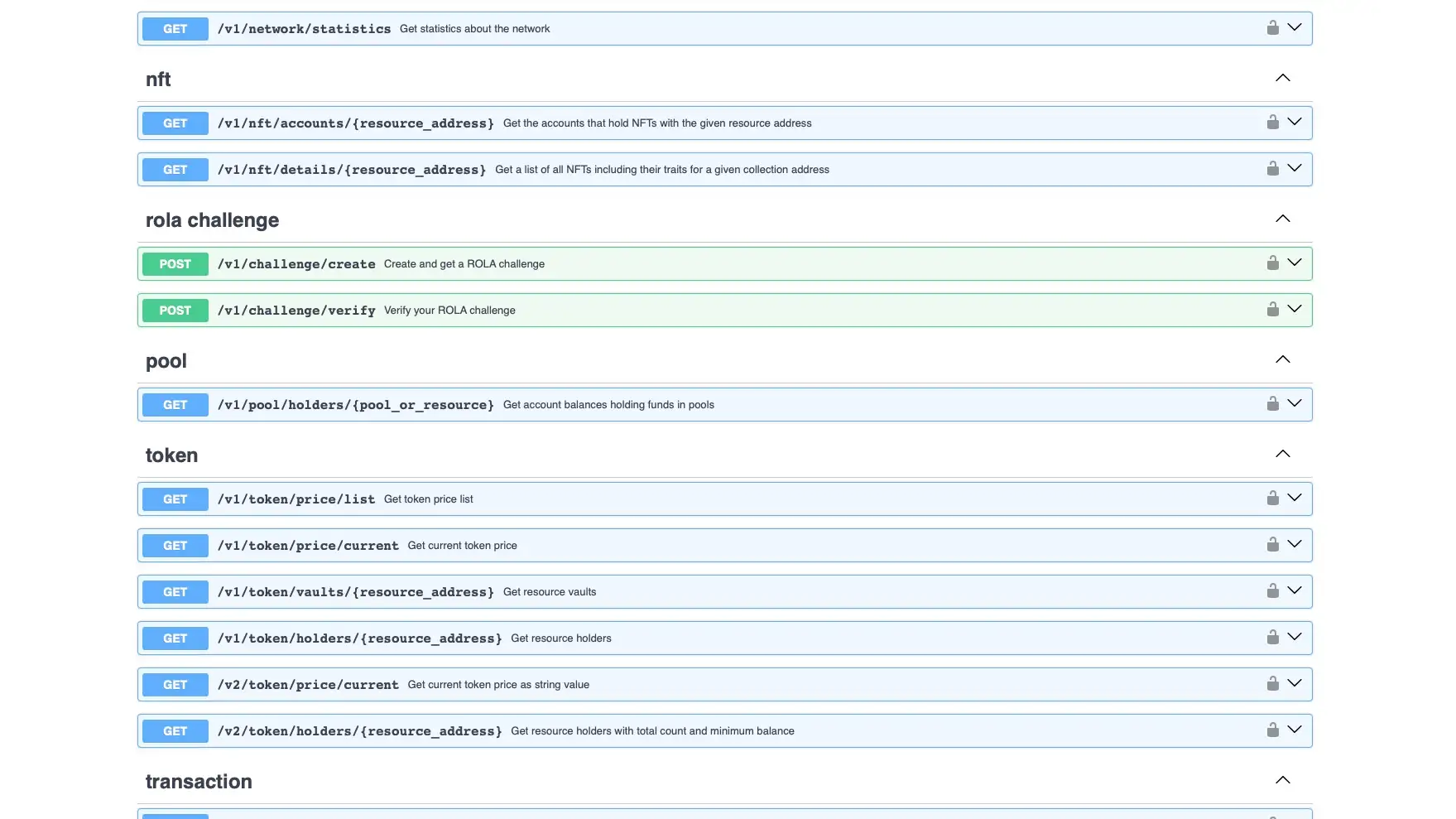Collapse the token section using its chevron
1456x819 pixels.
point(1282,455)
